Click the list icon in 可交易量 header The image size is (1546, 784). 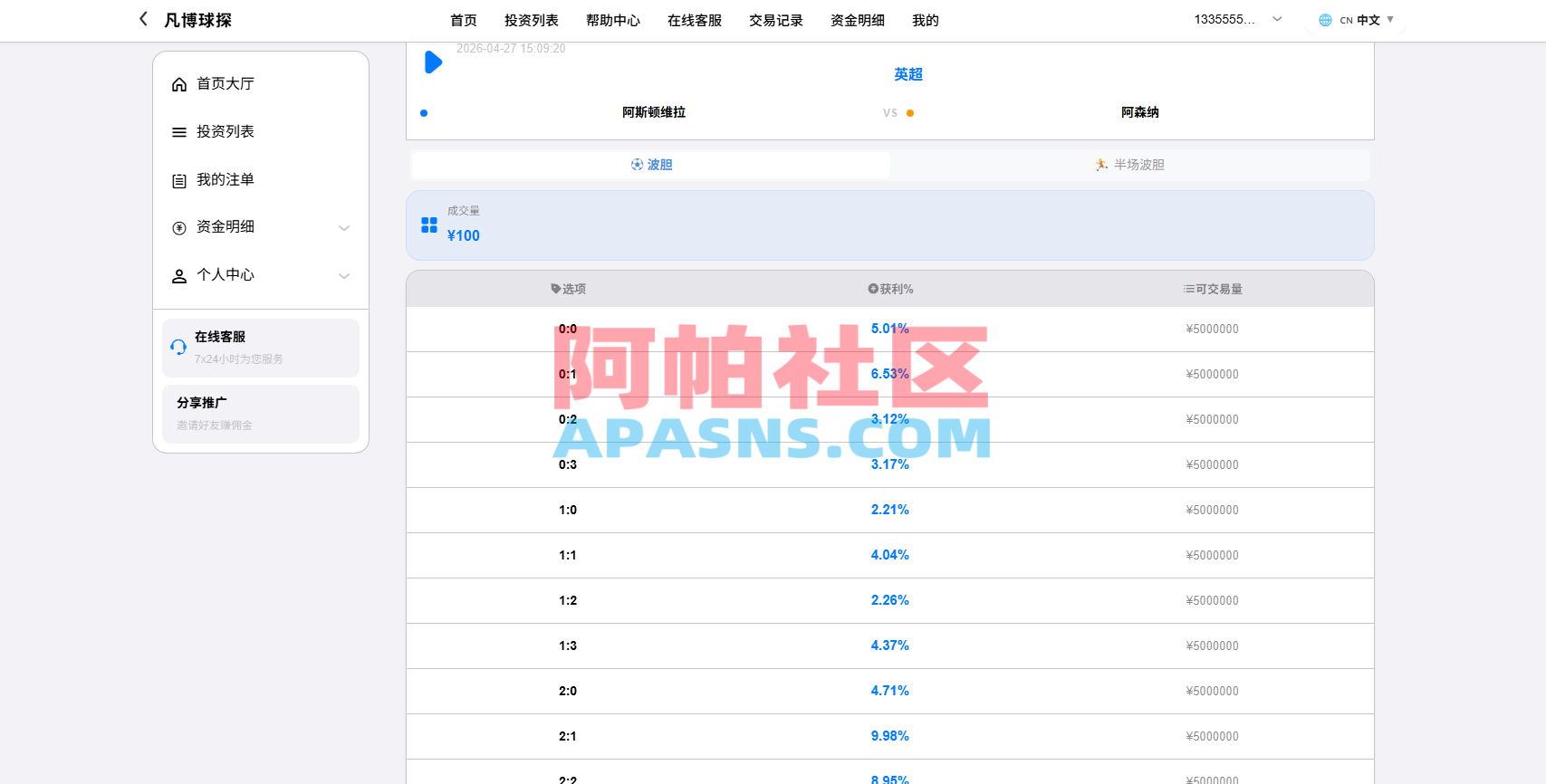1188,289
